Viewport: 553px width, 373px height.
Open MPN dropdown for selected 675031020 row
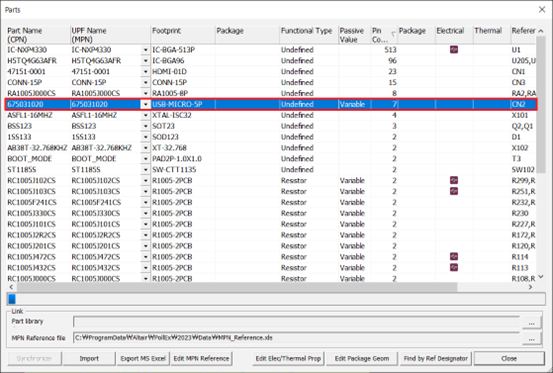point(145,104)
